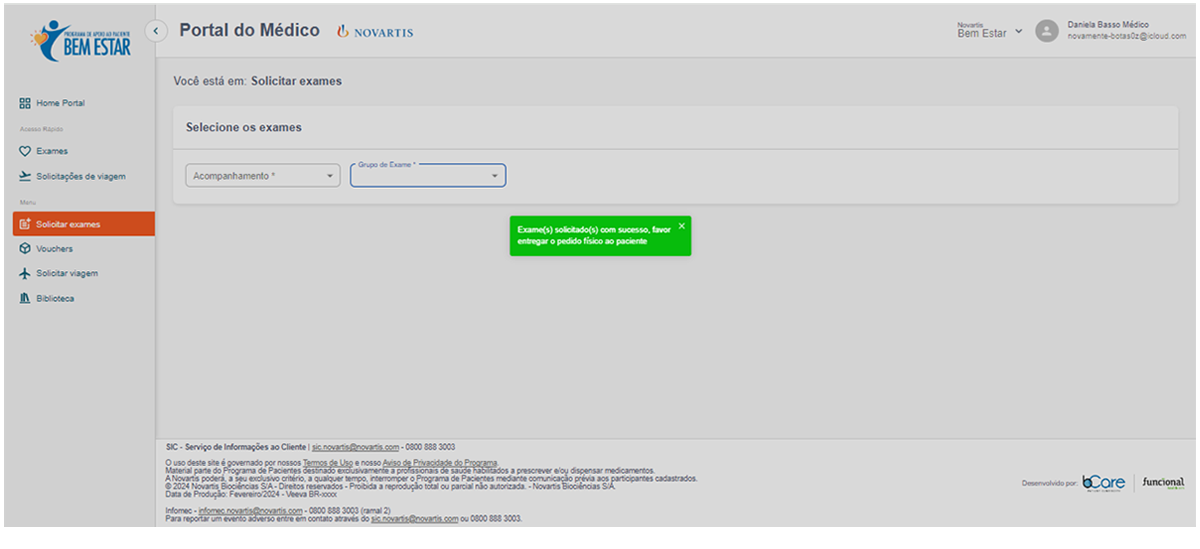Open the Termos de Uso link
Viewport: 1200px width, 549px height.
pyautogui.click(x=327, y=463)
